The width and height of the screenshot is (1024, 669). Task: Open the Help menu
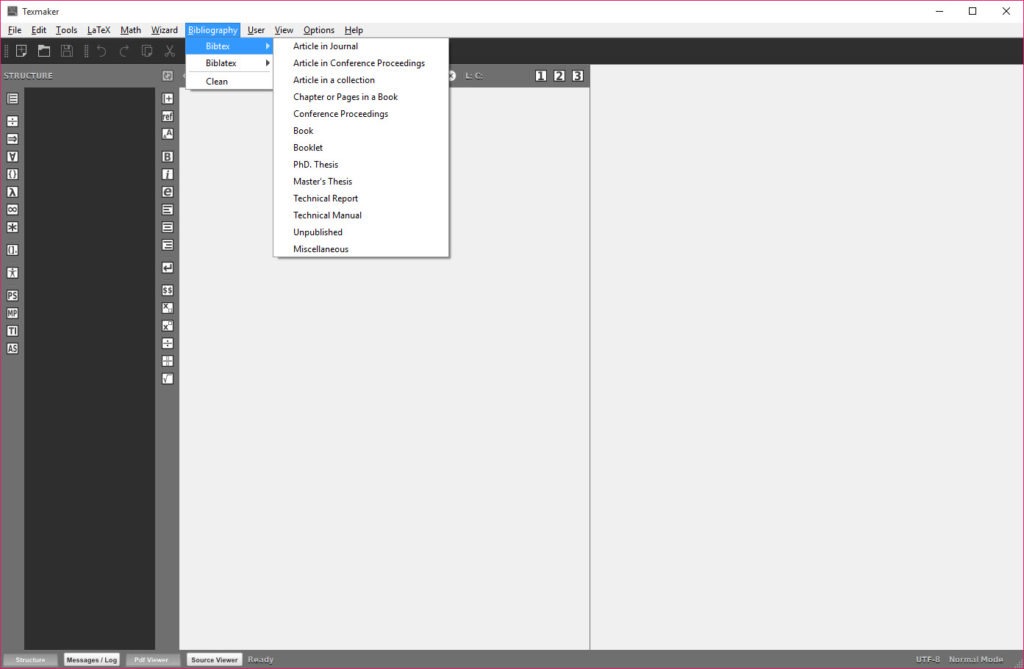(x=353, y=30)
